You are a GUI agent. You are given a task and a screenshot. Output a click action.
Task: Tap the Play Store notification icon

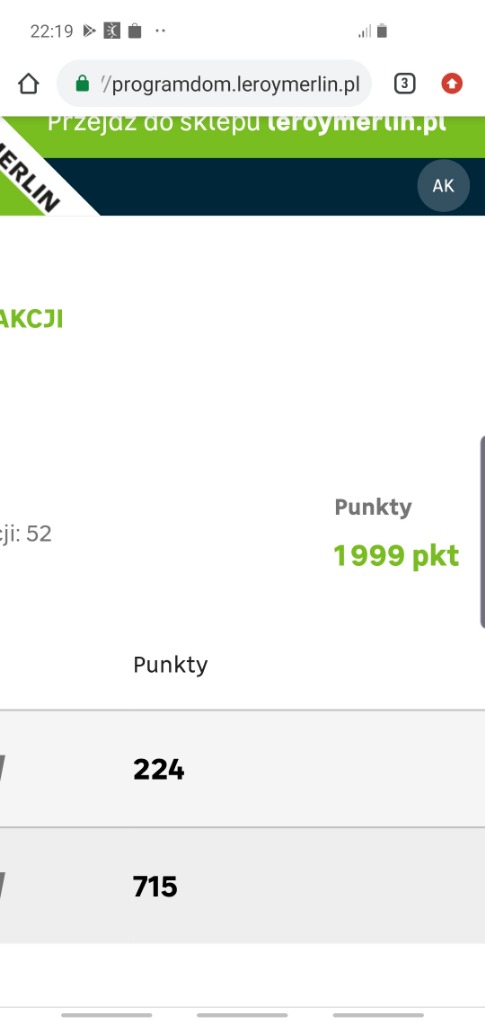click(x=89, y=31)
